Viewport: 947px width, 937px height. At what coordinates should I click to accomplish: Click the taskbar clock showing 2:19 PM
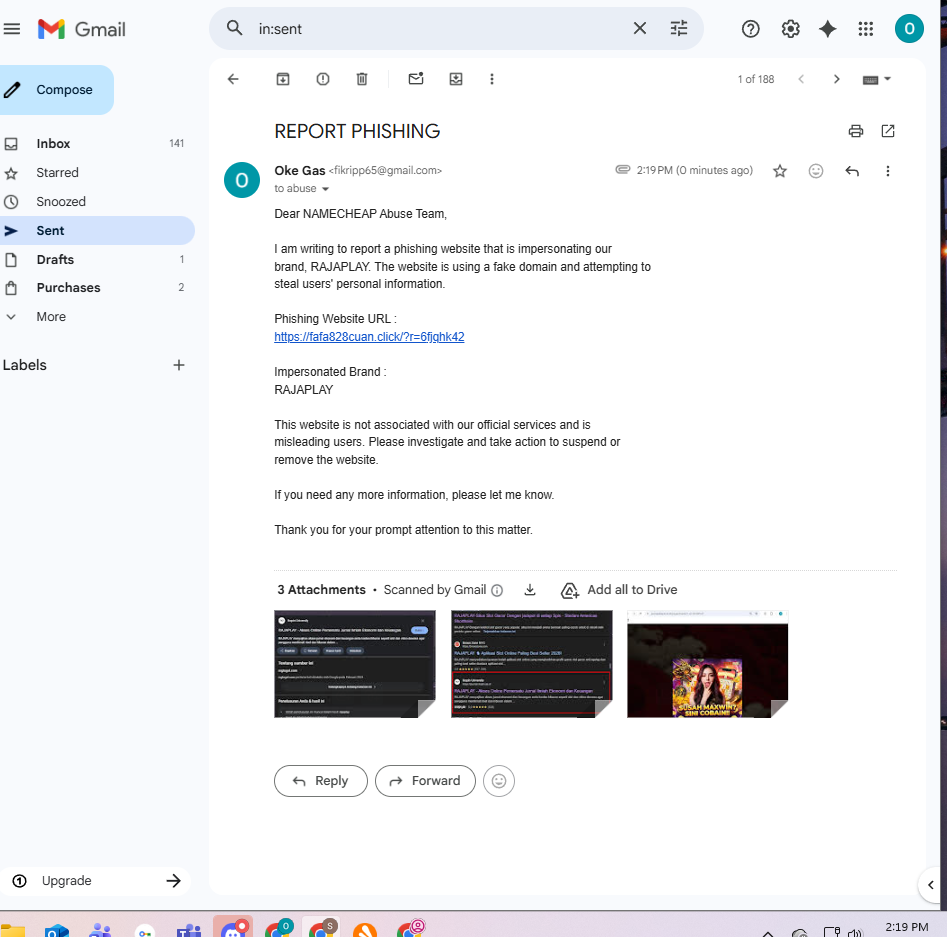(x=907, y=927)
